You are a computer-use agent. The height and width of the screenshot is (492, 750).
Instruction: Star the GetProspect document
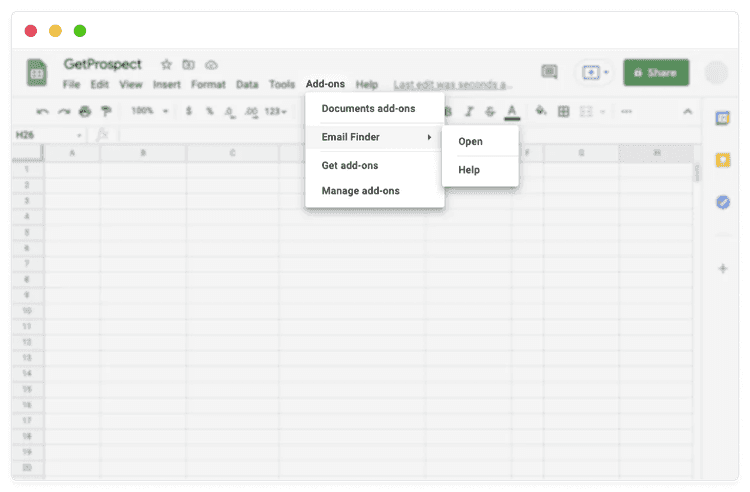tap(166, 65)
